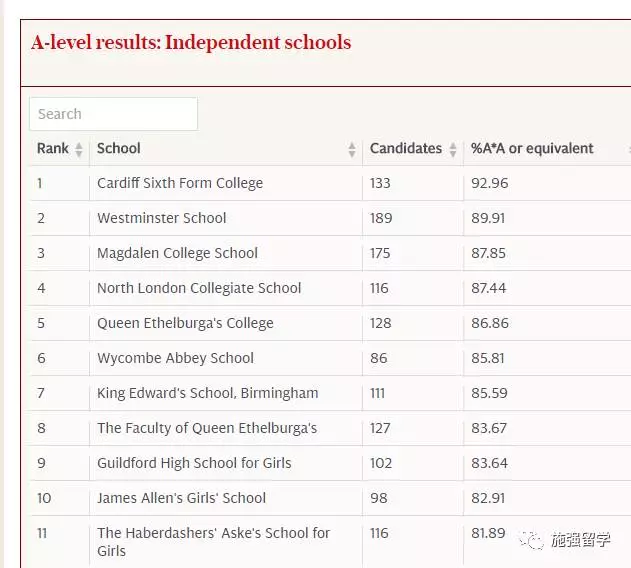Select James Allen's Girls' School name

coord(181,498)
